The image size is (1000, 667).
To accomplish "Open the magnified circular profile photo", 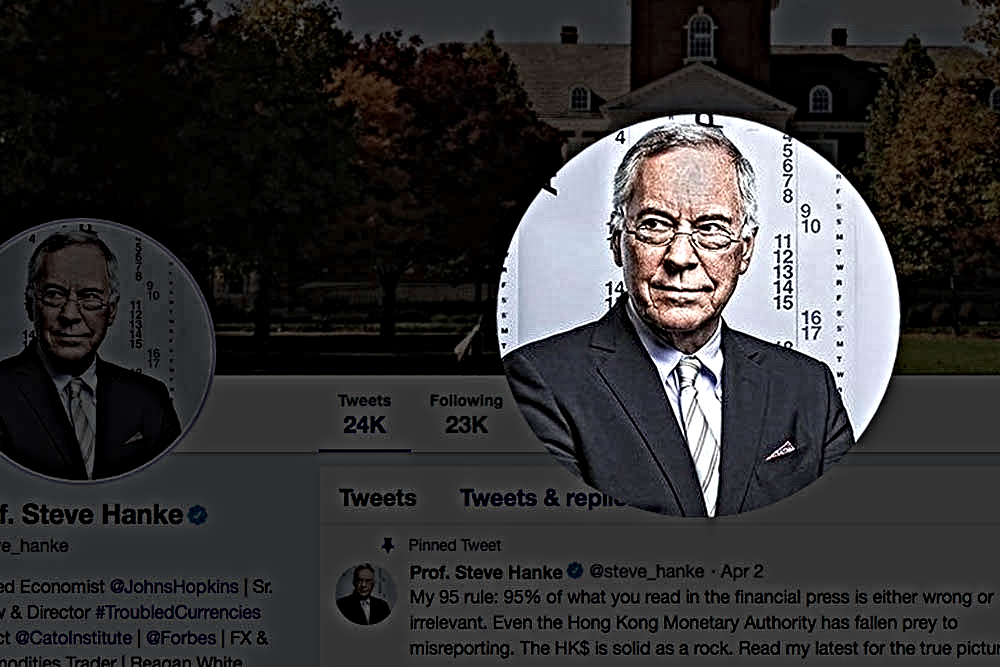I will point(698,317).
